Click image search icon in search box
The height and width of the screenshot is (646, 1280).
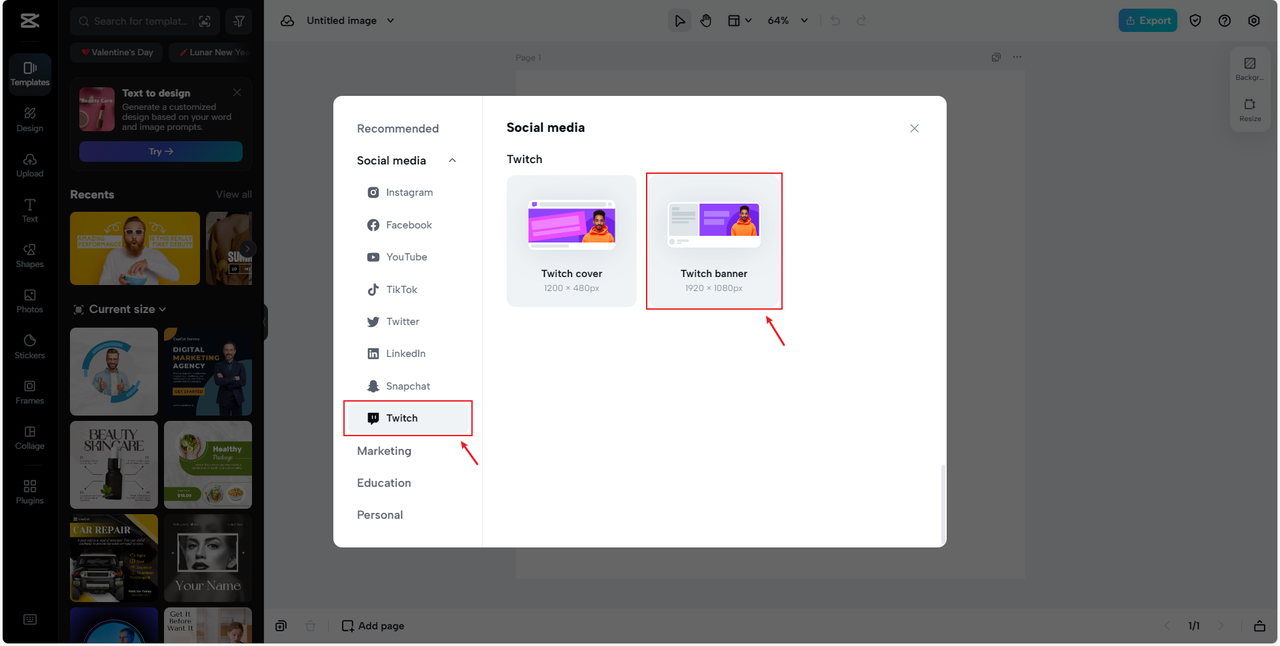pos(205,21)
